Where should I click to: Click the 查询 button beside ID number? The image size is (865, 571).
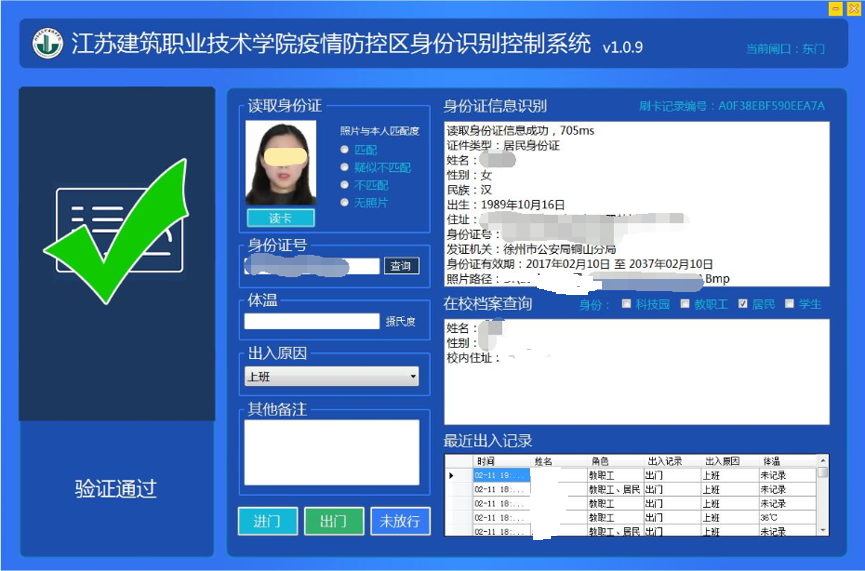[x=400, y=266]
